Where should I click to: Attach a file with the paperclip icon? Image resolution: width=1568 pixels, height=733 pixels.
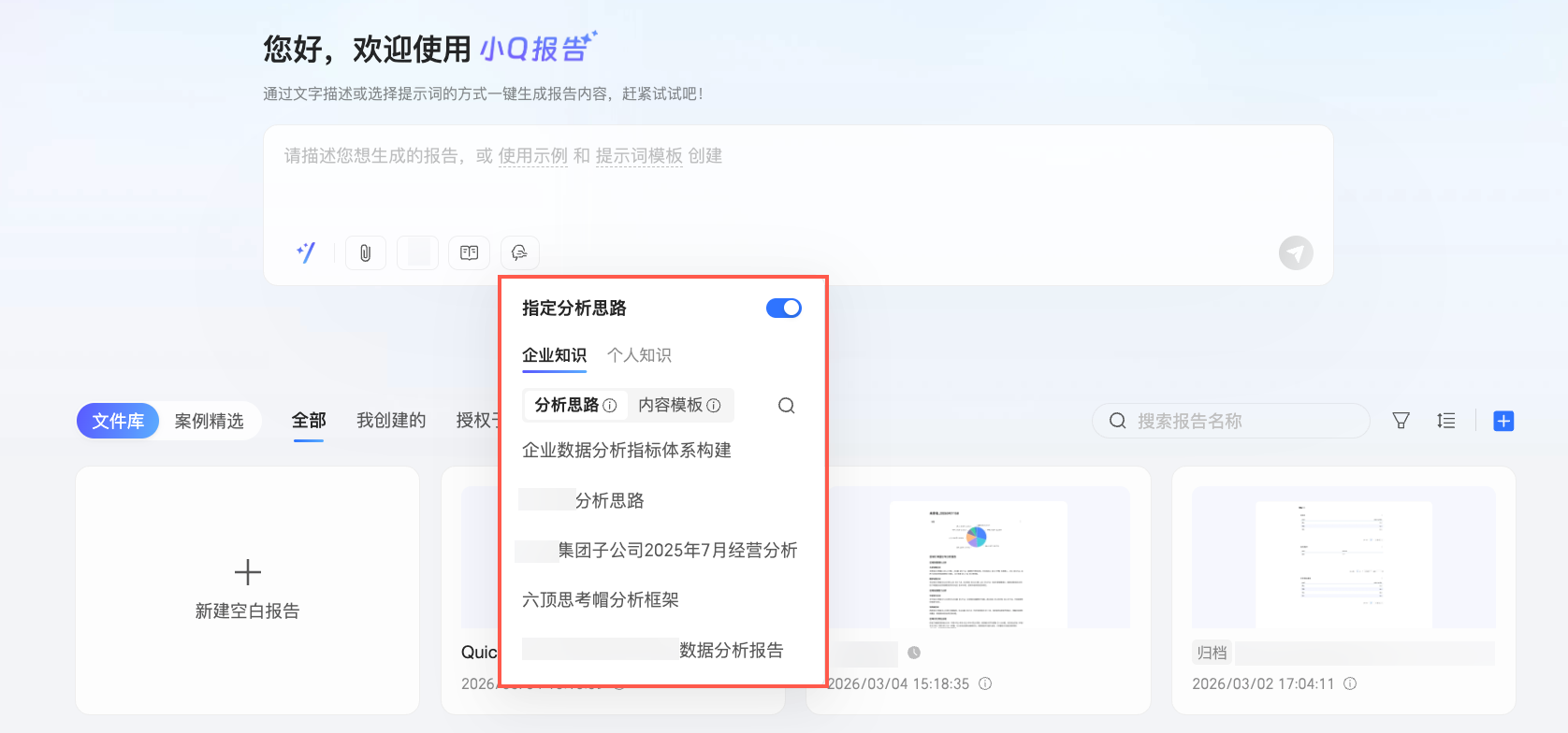pos(366,252)
